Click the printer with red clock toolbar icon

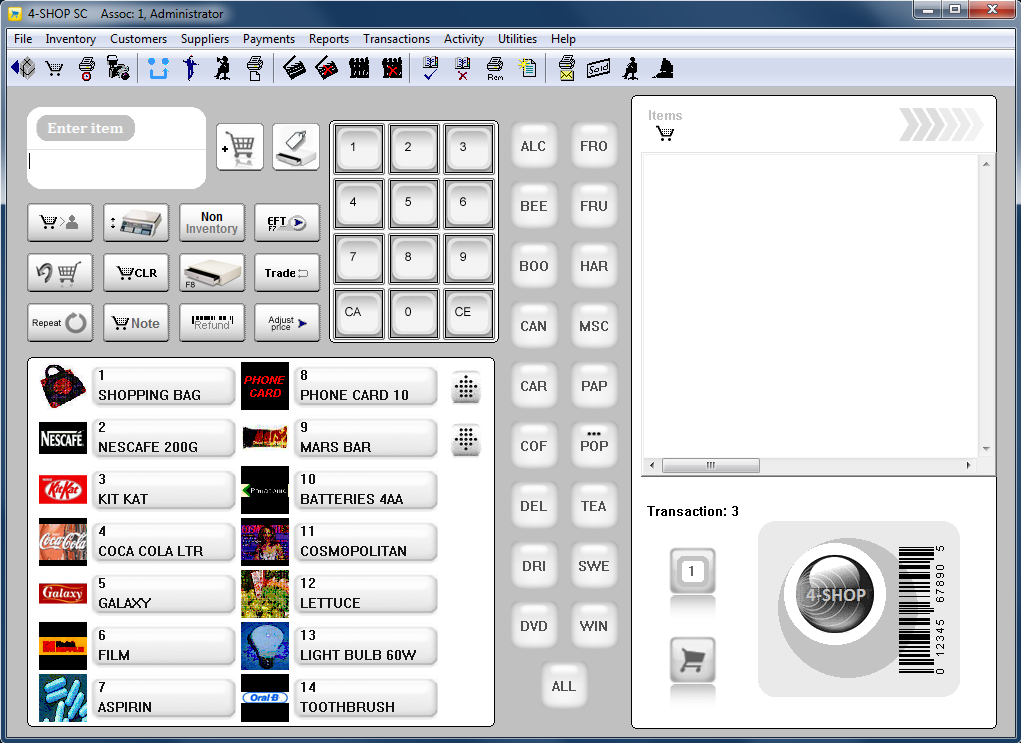click(x=87, y=68)
